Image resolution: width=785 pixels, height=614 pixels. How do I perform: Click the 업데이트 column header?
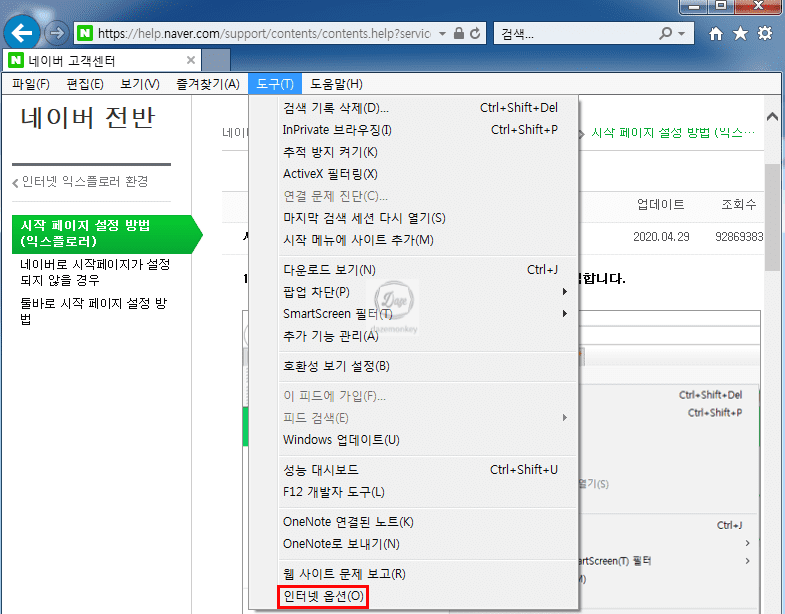click(x=660, y=204)
